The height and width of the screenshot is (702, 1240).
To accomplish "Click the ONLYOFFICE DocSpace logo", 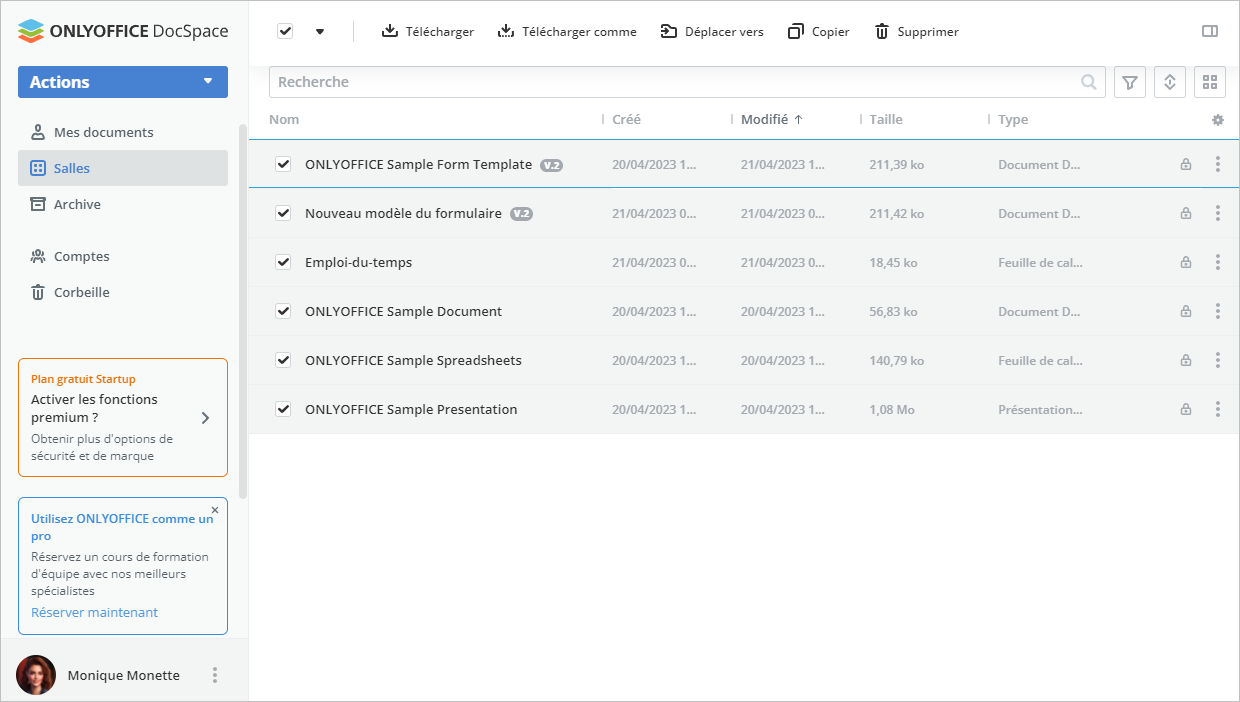I will 123,31.
